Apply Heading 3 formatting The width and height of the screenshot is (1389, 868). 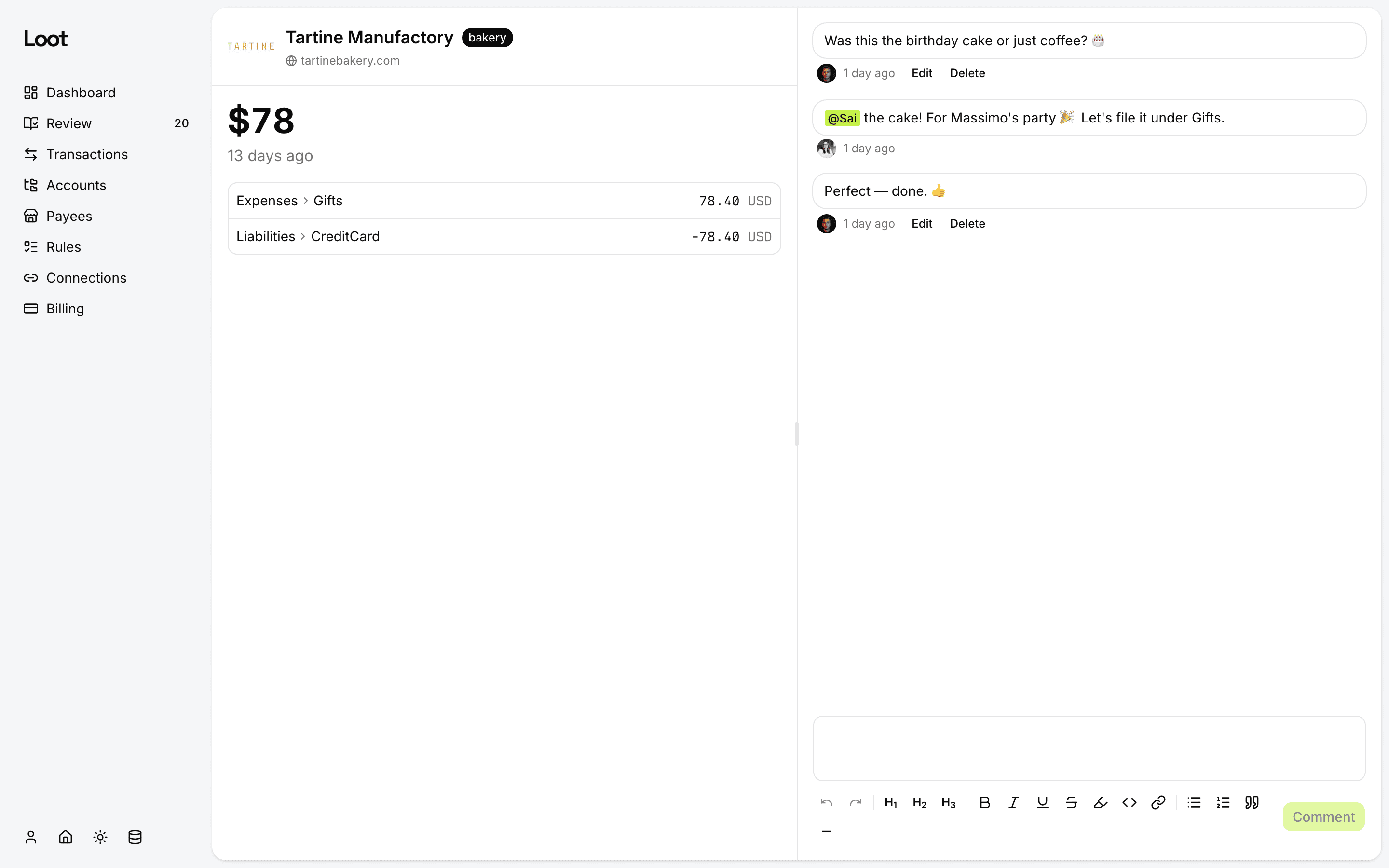[948, 802]
